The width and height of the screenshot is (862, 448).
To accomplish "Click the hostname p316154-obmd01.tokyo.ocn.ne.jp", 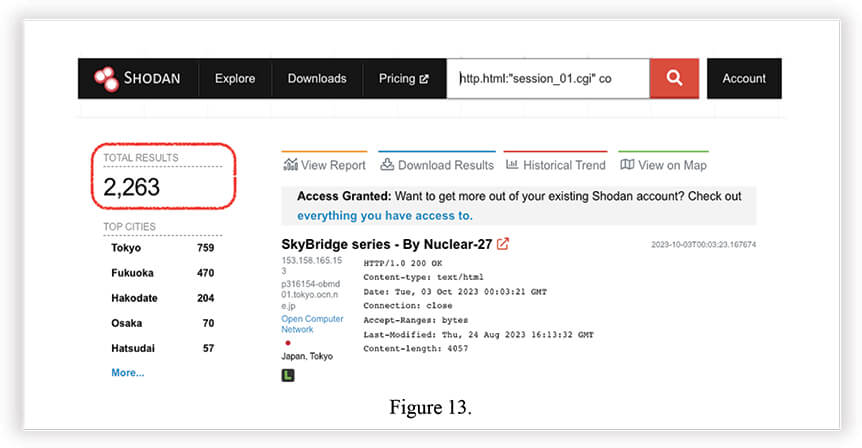I will 311,295.
